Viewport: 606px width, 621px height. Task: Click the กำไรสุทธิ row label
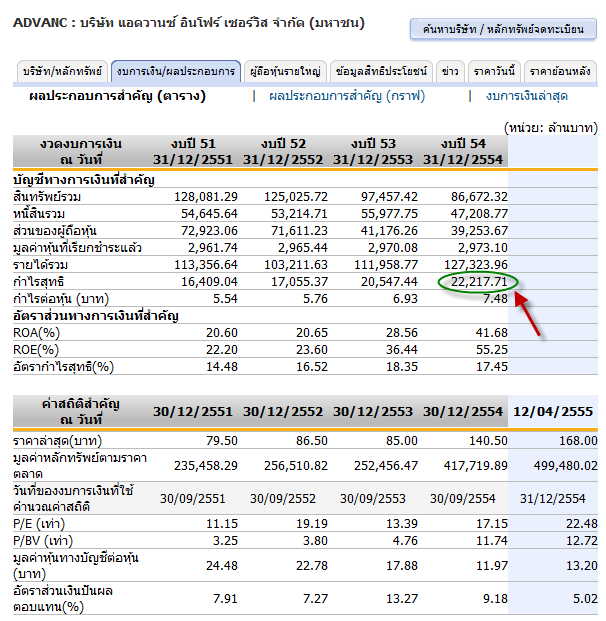click(38, 282)
